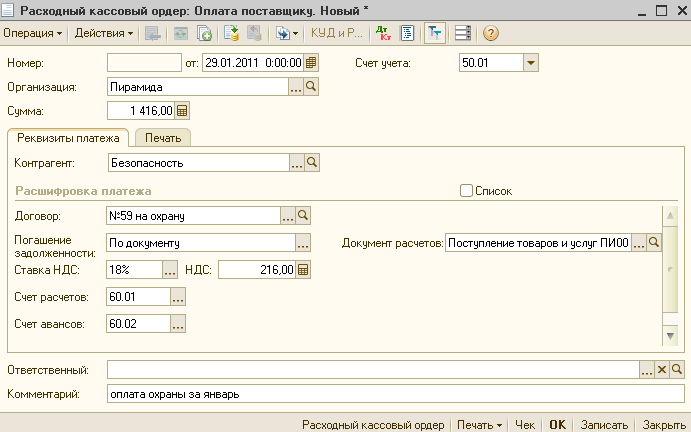Open Контрагент details via magnifier icon
The height and width of the screenshot is (432, 691).
[311, 162]
